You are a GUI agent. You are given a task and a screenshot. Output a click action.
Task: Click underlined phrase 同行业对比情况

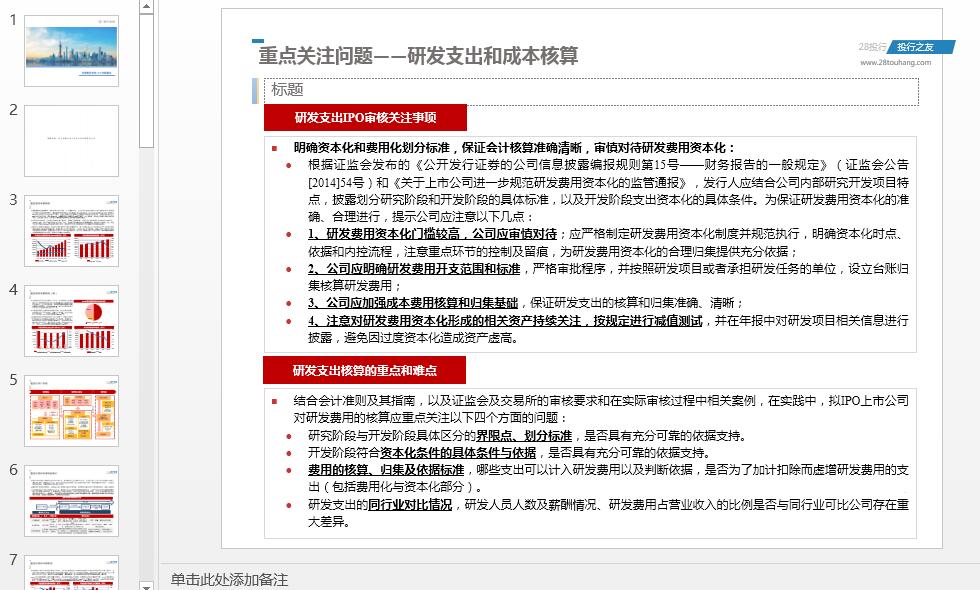(410, 504)
